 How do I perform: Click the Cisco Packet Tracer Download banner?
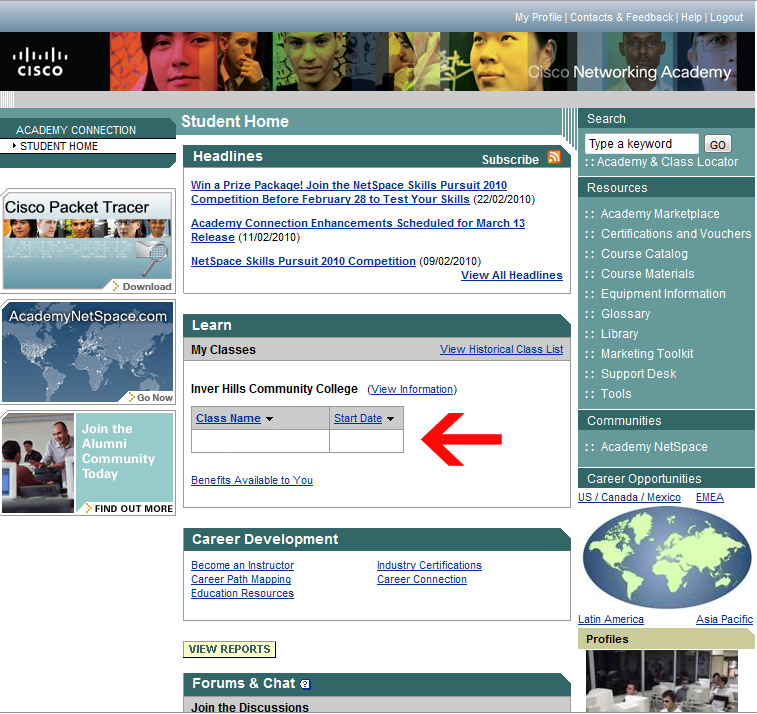[88, 241]
